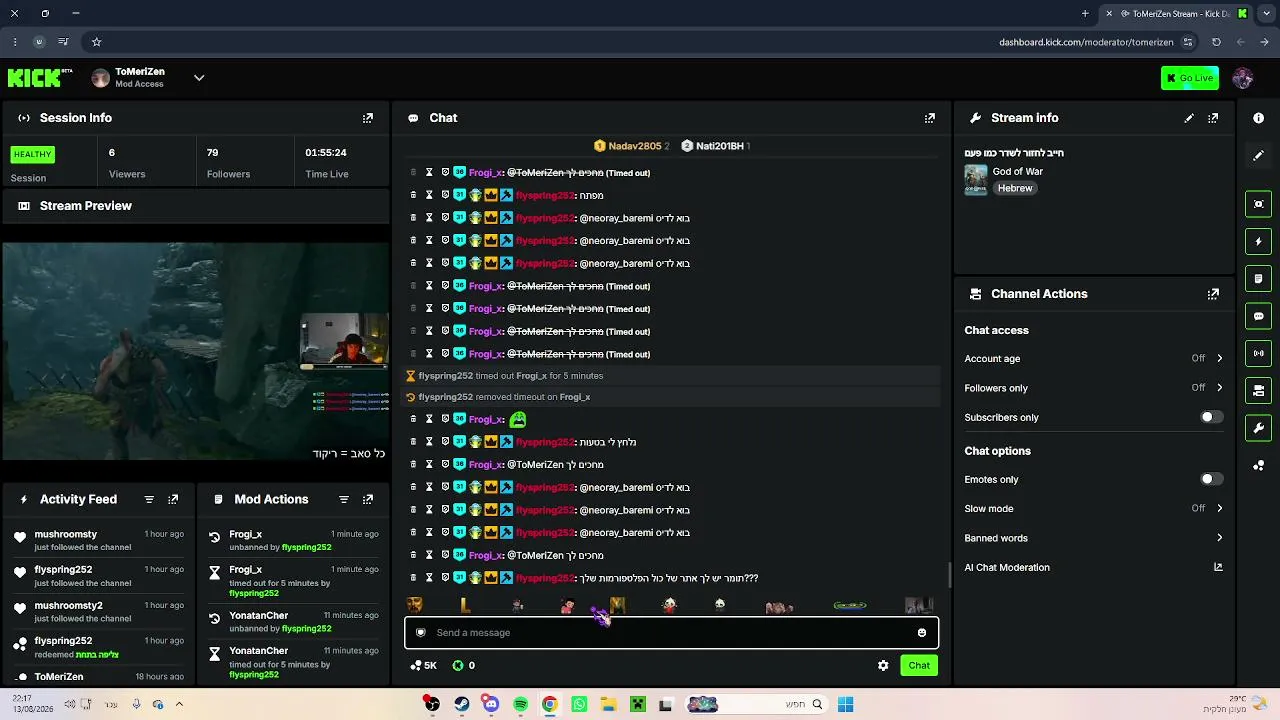1280x720 pixels.
Task: Toggle the broadcast session widget in sidebar
Action: pos(1259,353)
